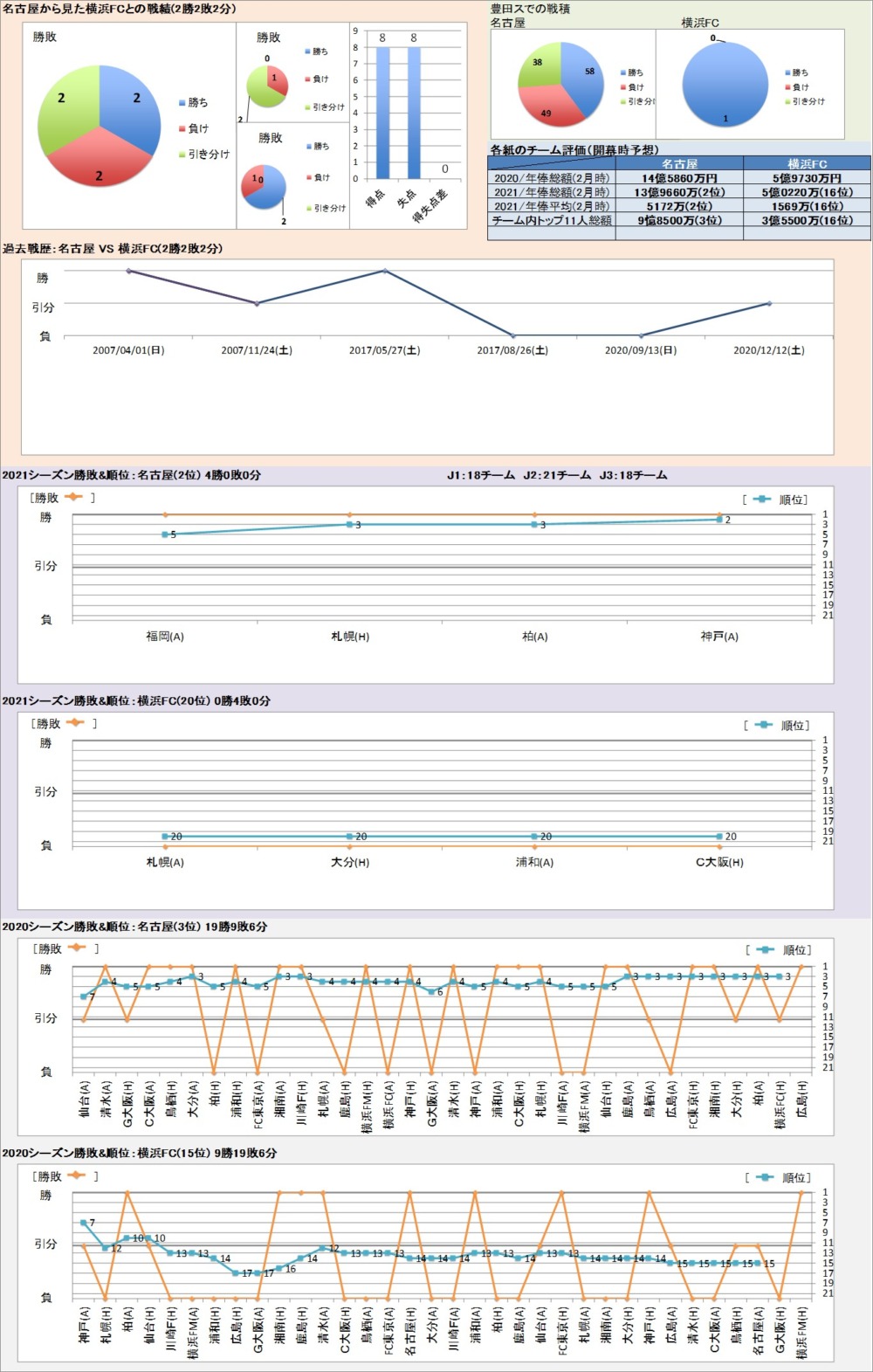
Task: Click the cell 5億9730万円
Action: (807, 178)
